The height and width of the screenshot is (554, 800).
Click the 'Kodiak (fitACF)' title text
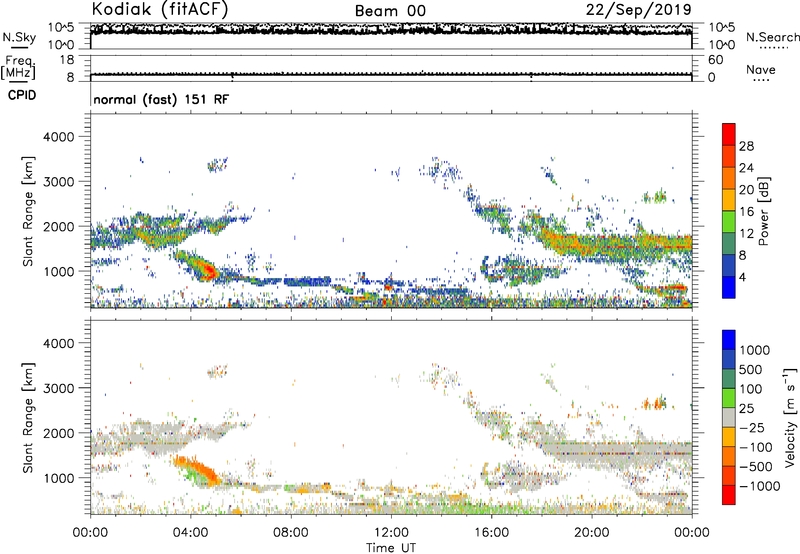(x=160, y=9)
